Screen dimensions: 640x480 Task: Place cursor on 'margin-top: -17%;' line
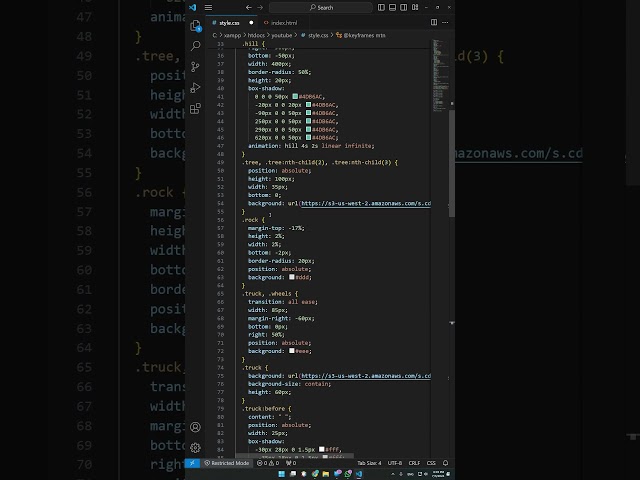pyautogui.click(x=276, y=228)
